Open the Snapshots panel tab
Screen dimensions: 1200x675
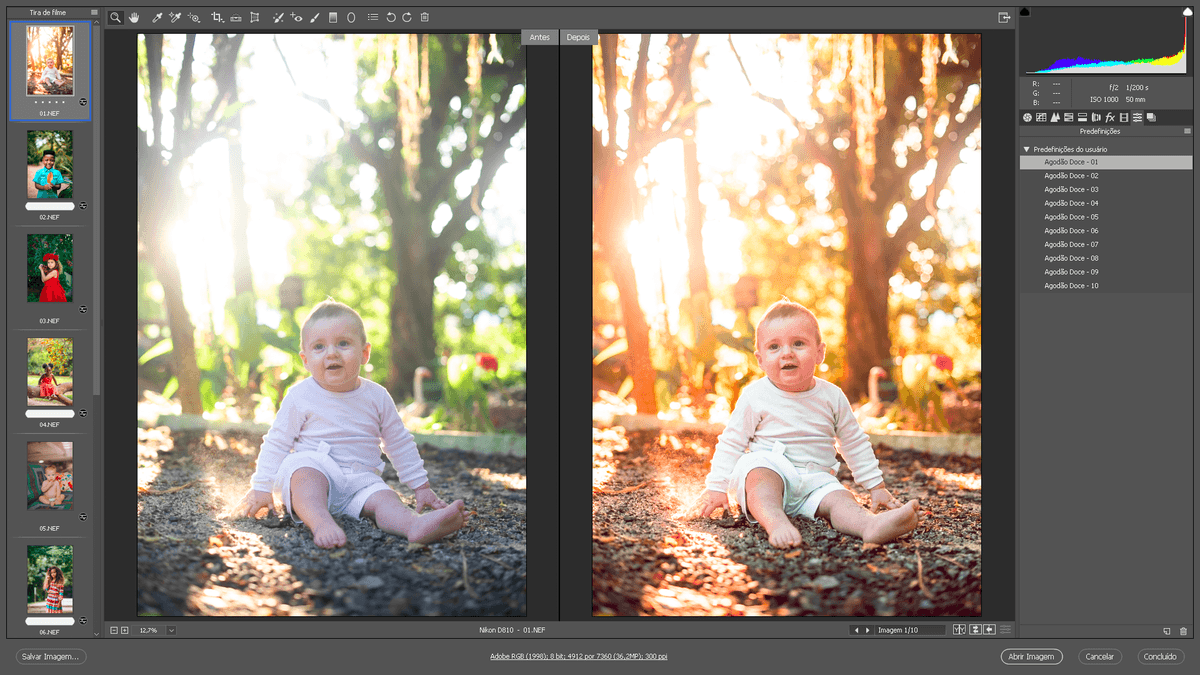[x=1152, y=117]
